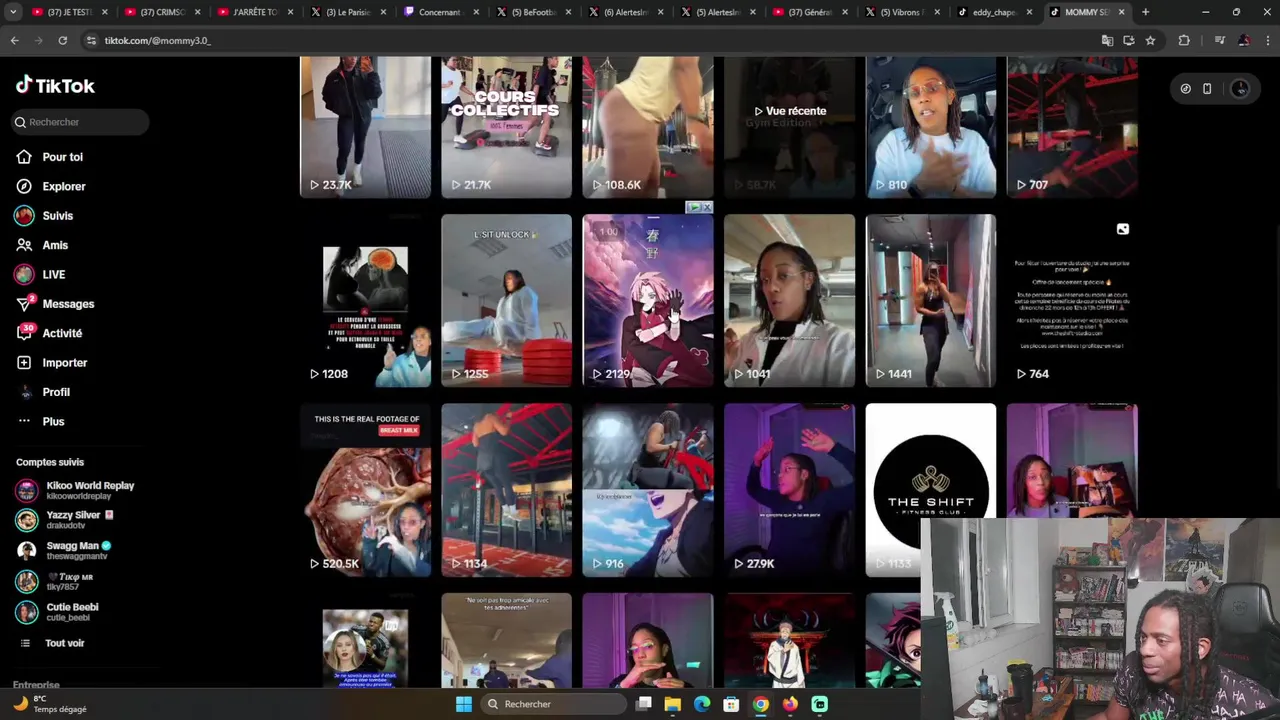Switch to the Vibrons X tab

coord(900,12)
